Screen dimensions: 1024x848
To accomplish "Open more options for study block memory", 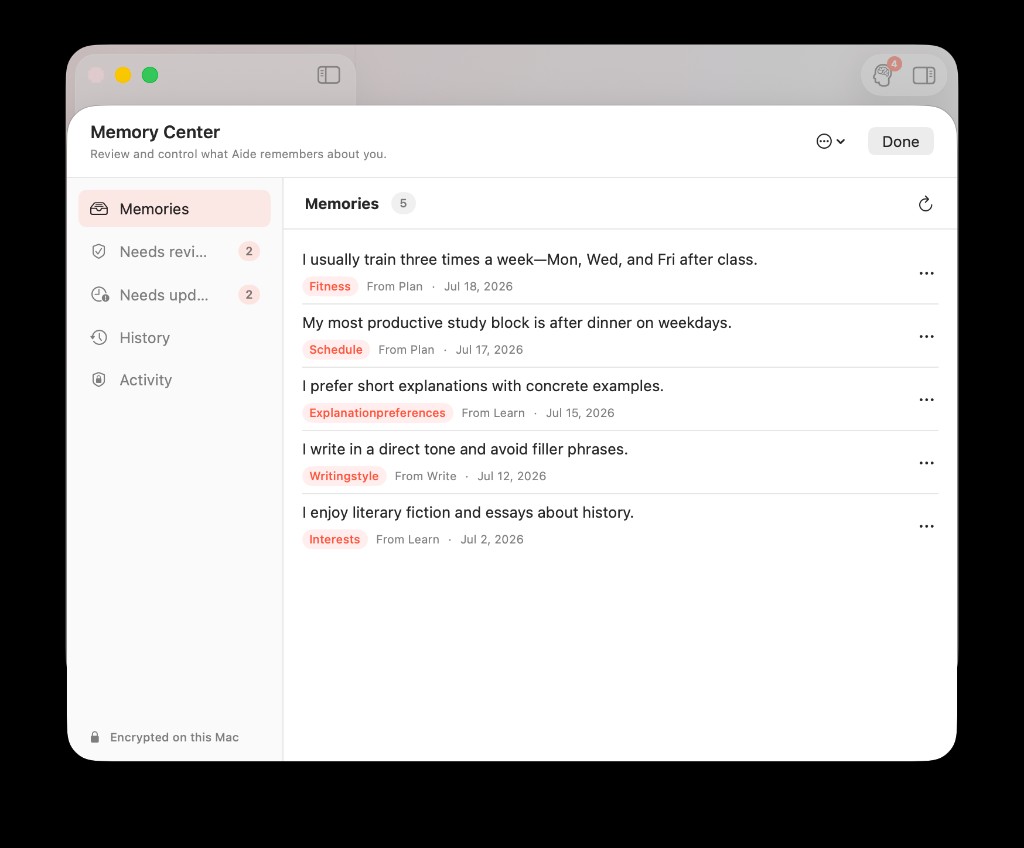I will (x=926, y=336).
